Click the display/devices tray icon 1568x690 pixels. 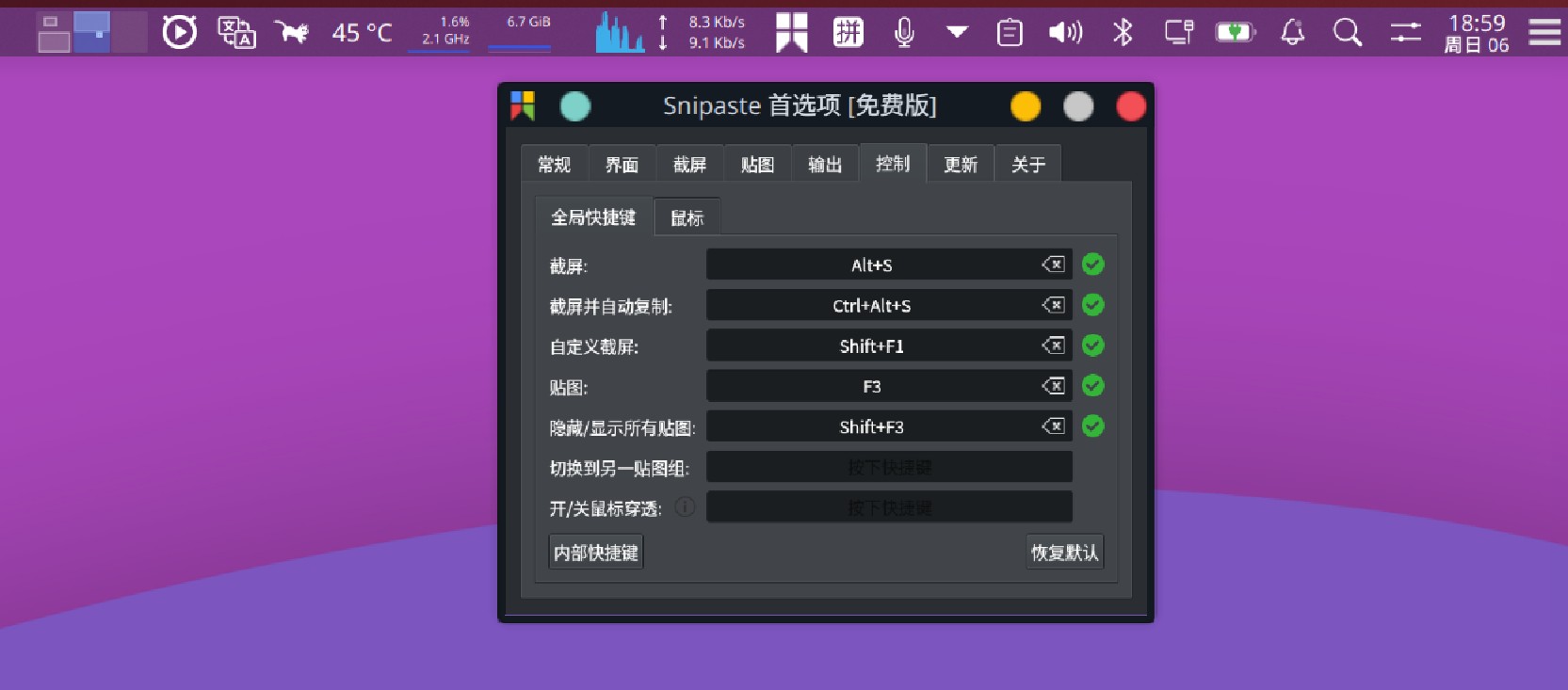(x=1179, y=33)
